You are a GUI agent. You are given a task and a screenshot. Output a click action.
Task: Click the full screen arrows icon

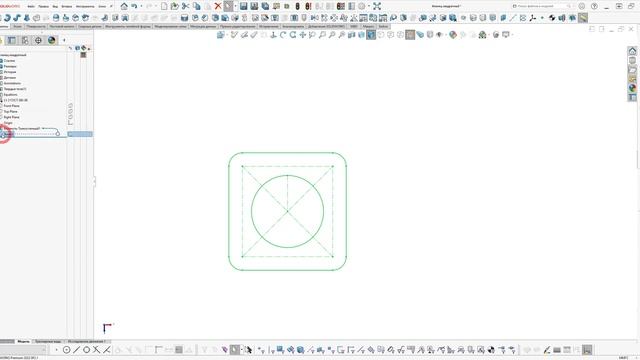(x=377, y=6)
